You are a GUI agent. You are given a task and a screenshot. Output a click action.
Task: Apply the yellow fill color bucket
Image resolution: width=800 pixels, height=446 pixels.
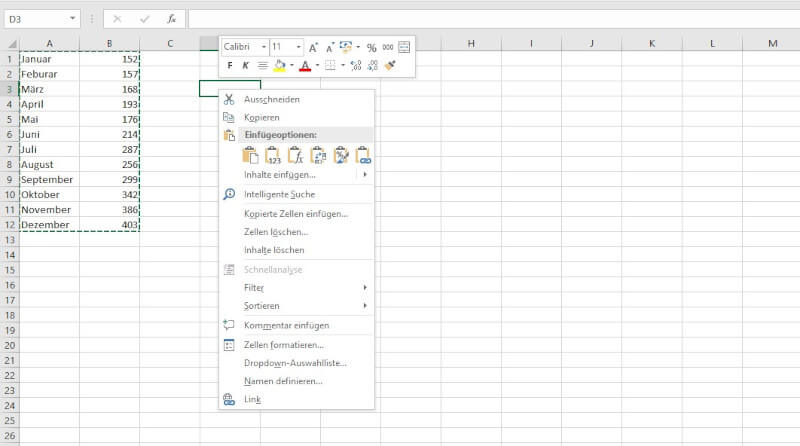[279, 66]
